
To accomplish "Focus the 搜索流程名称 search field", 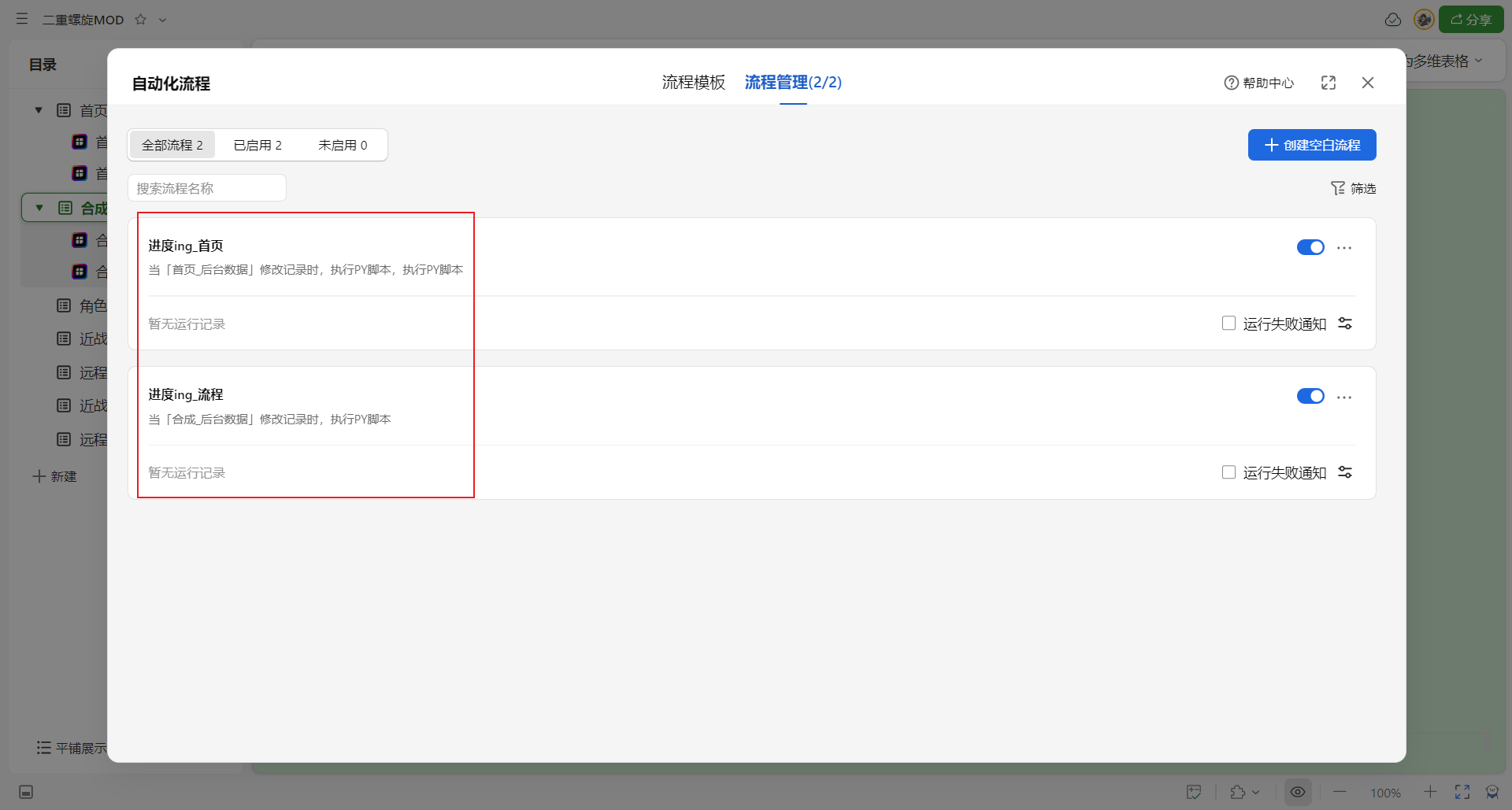I will click(207, 188).
